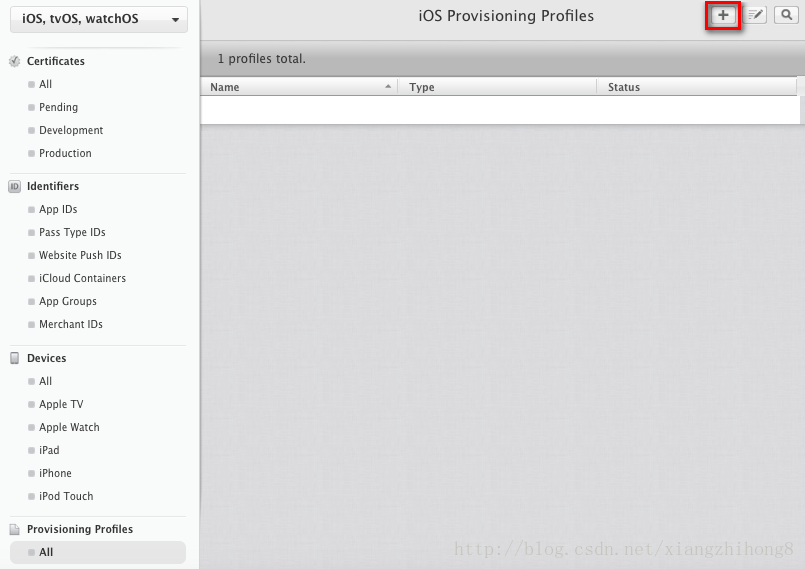Click the Provisioning Profiles section heading
805x569 pixels.
pos(80,529)
